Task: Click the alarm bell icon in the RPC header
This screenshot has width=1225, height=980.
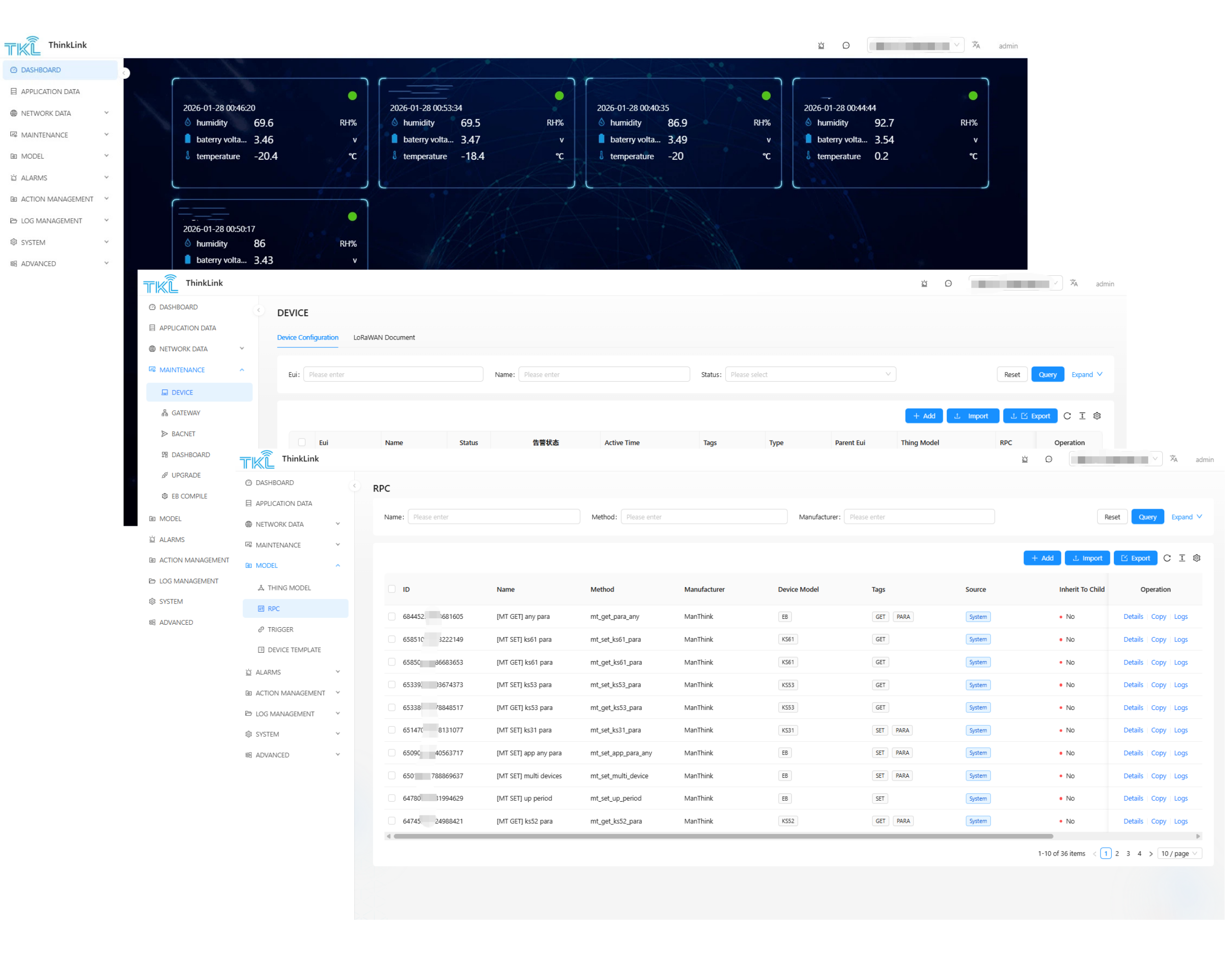Action: point(1025,459)
